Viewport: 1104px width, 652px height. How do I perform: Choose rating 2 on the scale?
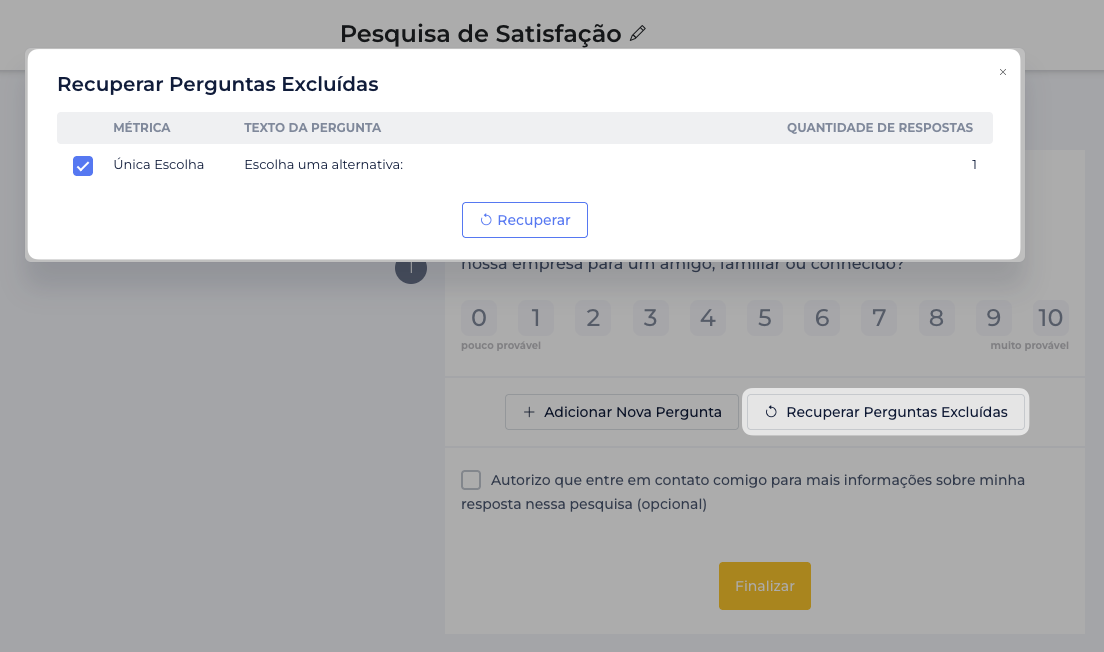(593, 318)
